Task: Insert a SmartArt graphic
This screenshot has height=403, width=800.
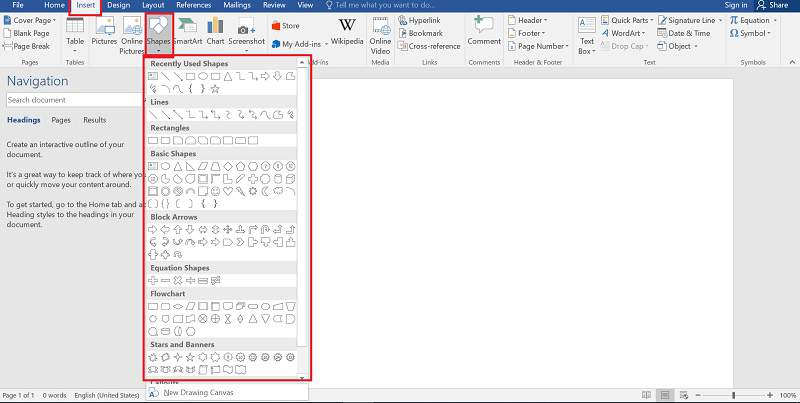Action: pos(188,31)
